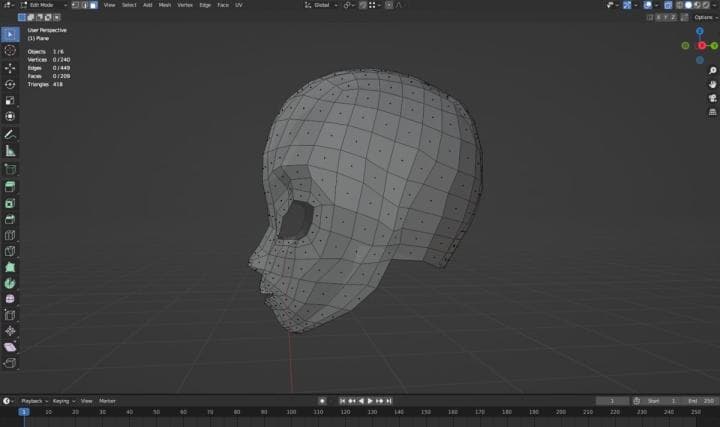Play the animation forward

click(370, 401)
